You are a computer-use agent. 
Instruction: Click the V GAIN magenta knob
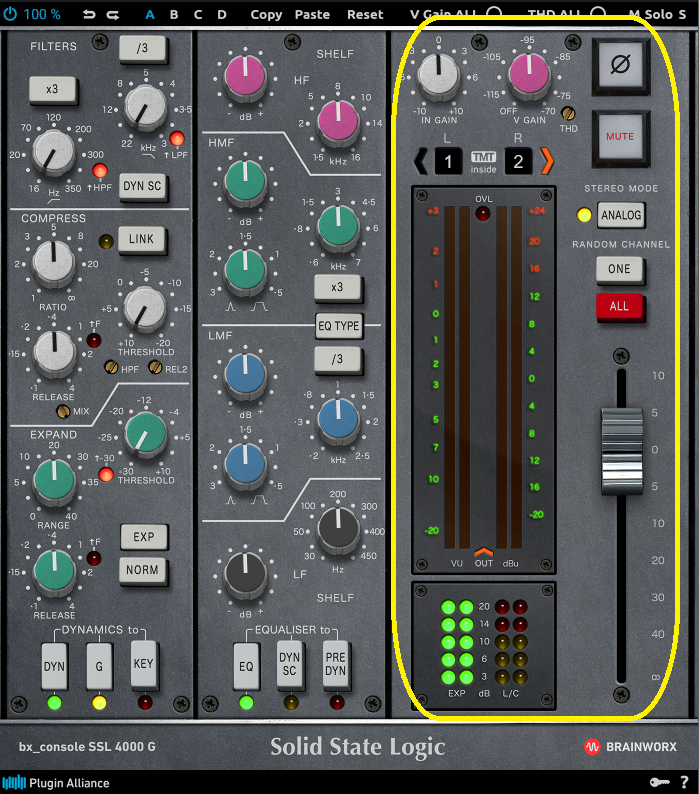coord(529,73)
